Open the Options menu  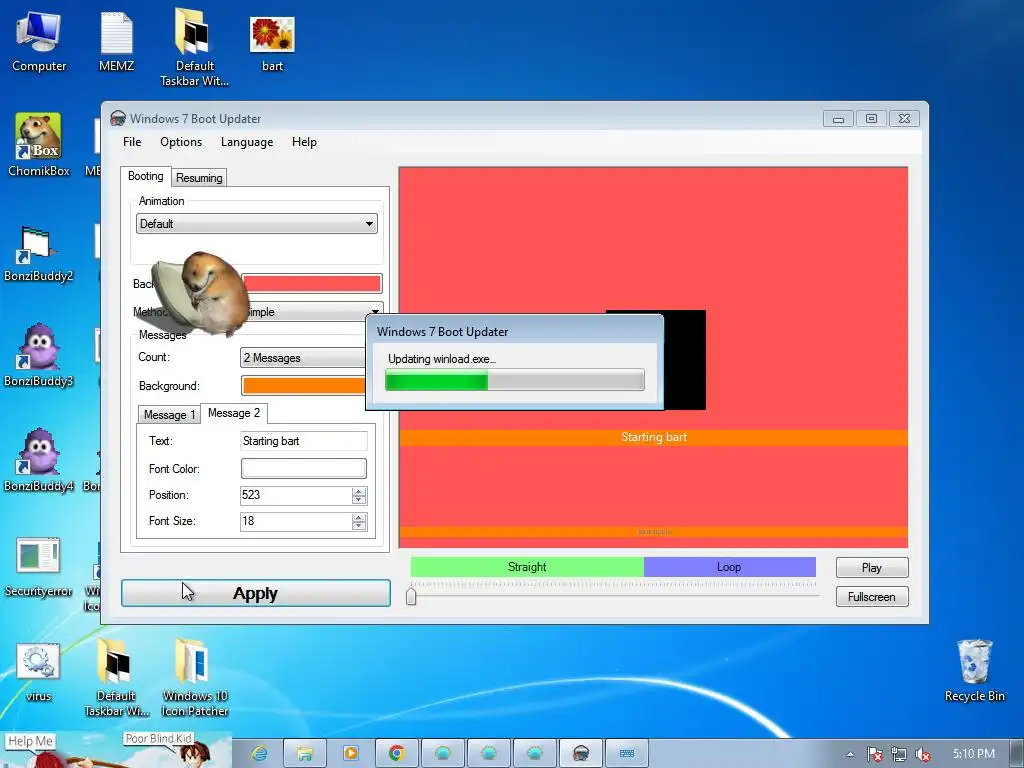[x=181, y=142]
